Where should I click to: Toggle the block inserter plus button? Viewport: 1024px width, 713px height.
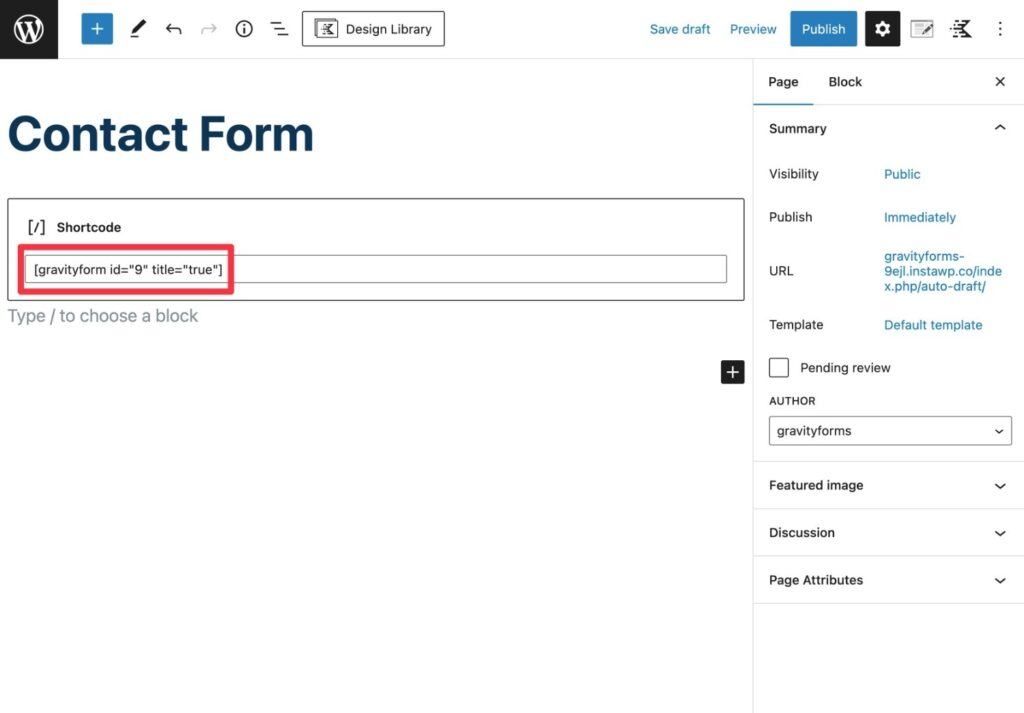click(97, 29)
